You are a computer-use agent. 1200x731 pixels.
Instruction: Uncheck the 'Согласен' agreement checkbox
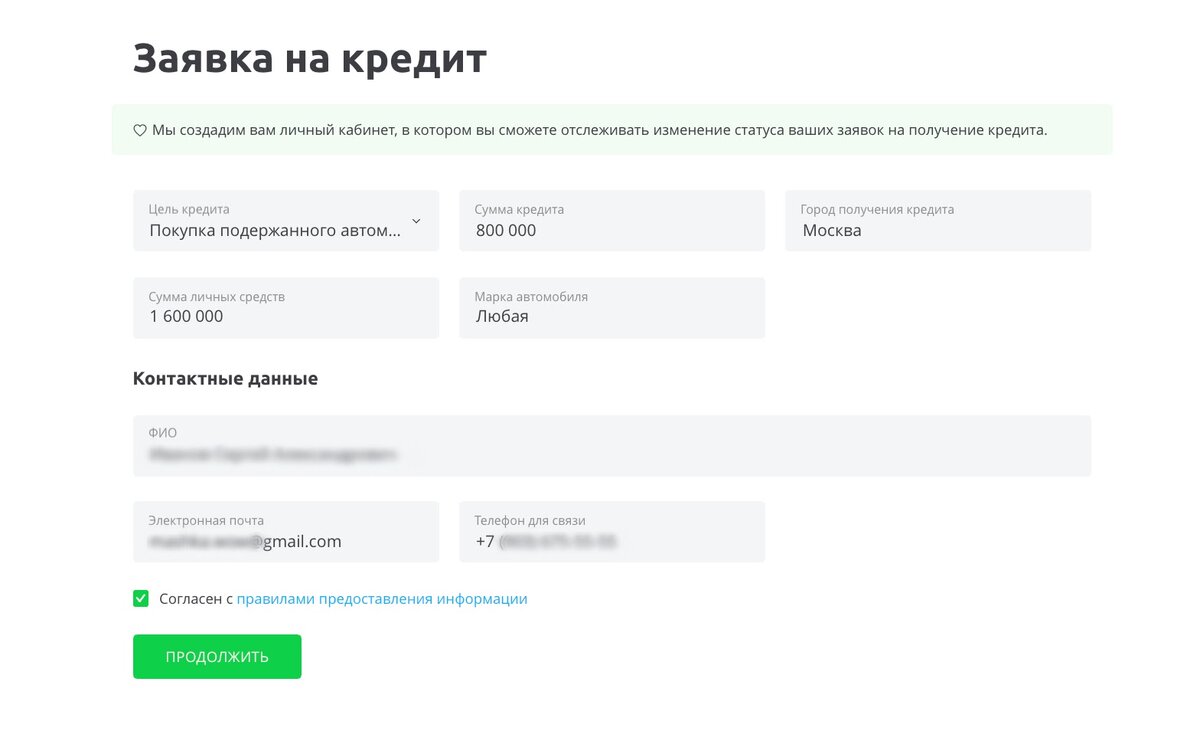pyautogui.click(x=141, y=598)
